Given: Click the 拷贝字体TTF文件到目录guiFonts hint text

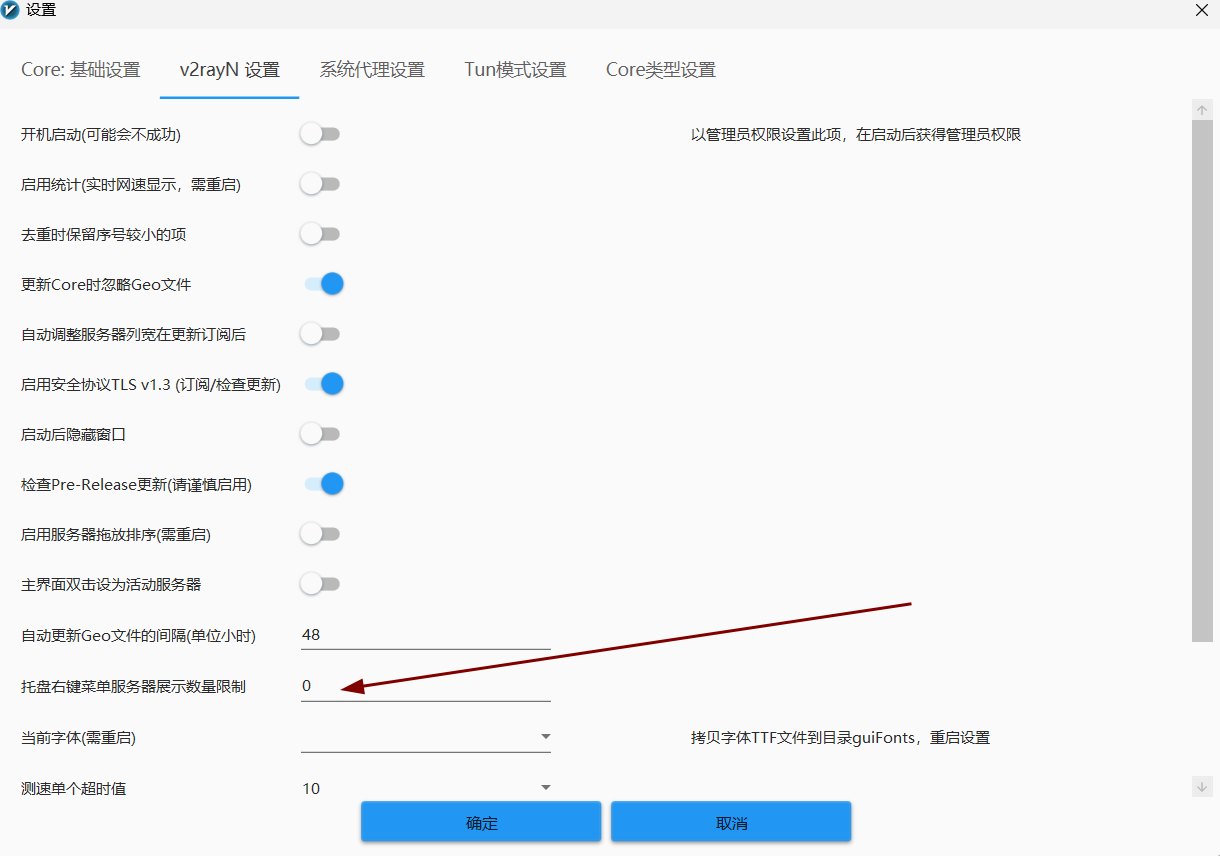Looking at the screenshot, I should pos(840,737).
